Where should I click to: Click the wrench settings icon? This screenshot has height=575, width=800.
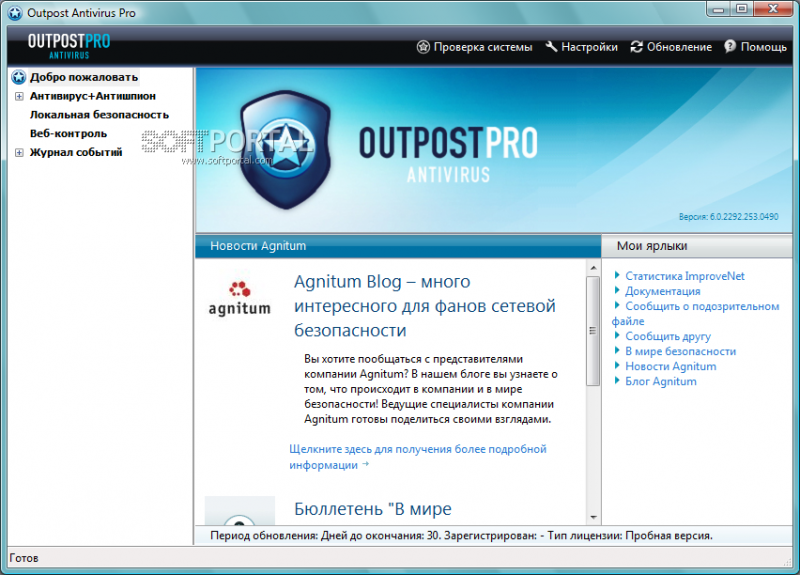click(x=551, y=47)
